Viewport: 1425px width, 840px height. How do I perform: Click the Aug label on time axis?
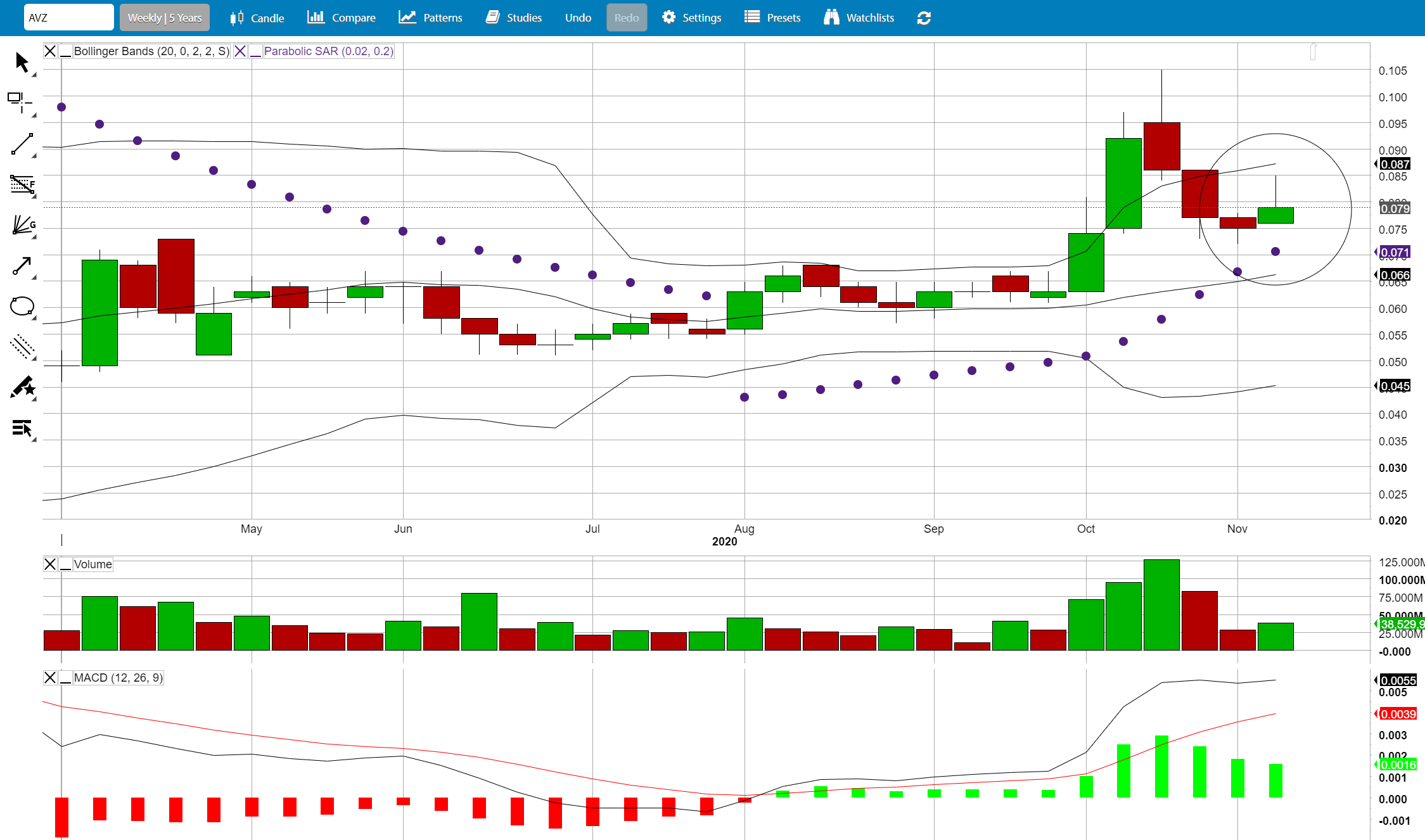pos(744,529)
